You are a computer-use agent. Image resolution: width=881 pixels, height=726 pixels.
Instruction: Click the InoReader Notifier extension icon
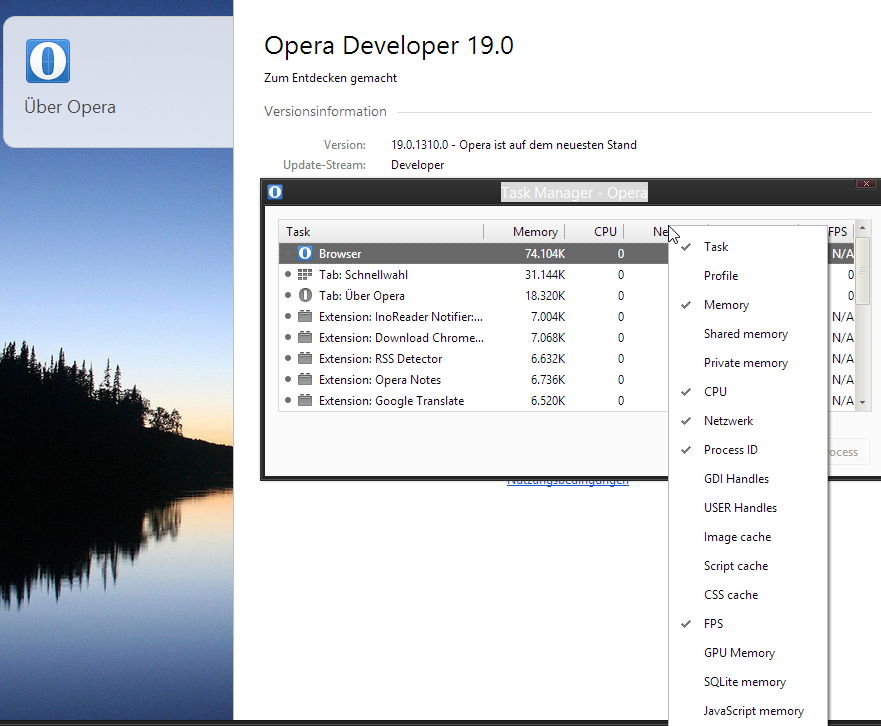pos(305,316)
